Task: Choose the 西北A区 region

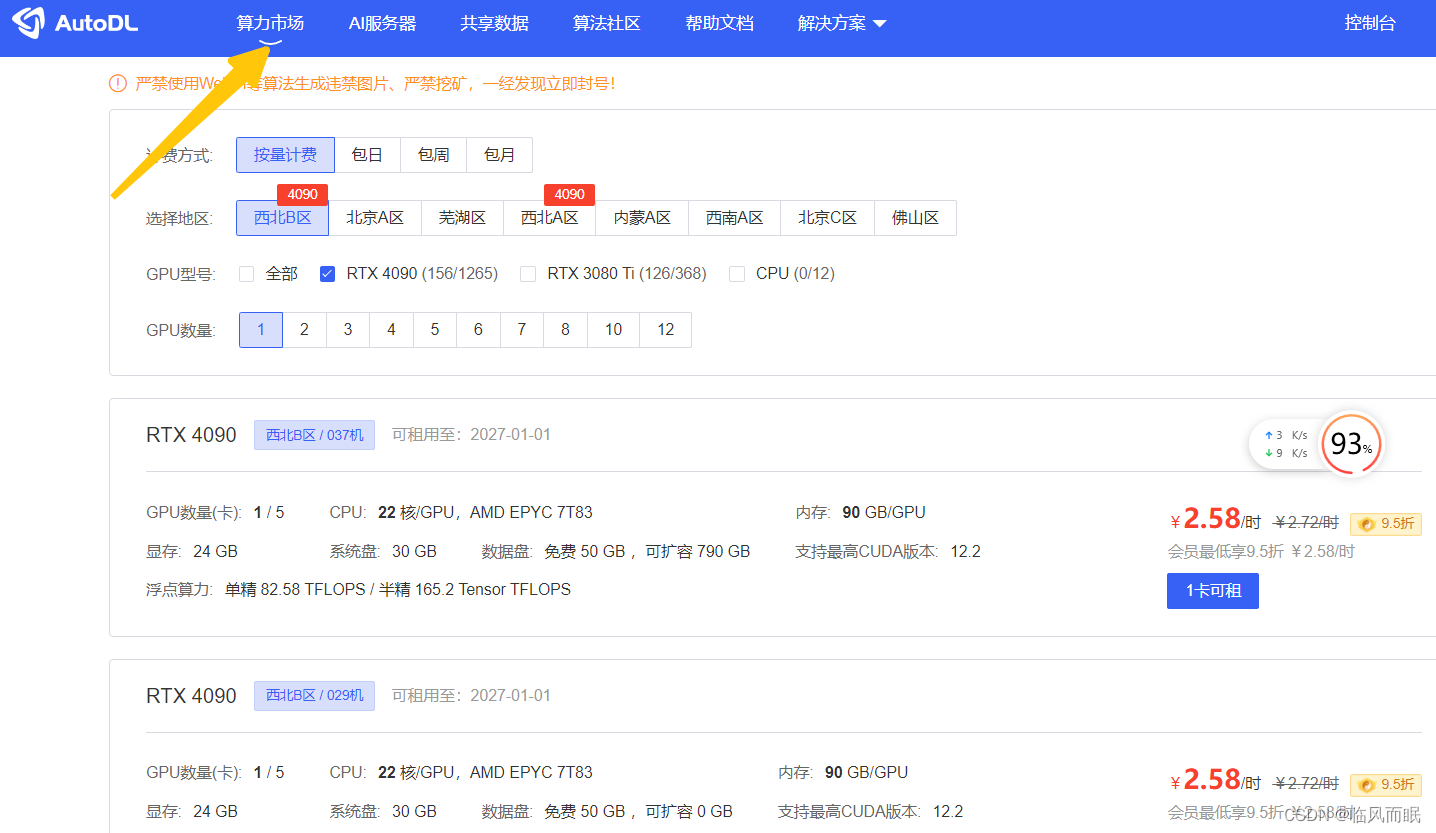Action: pos(550,218)
